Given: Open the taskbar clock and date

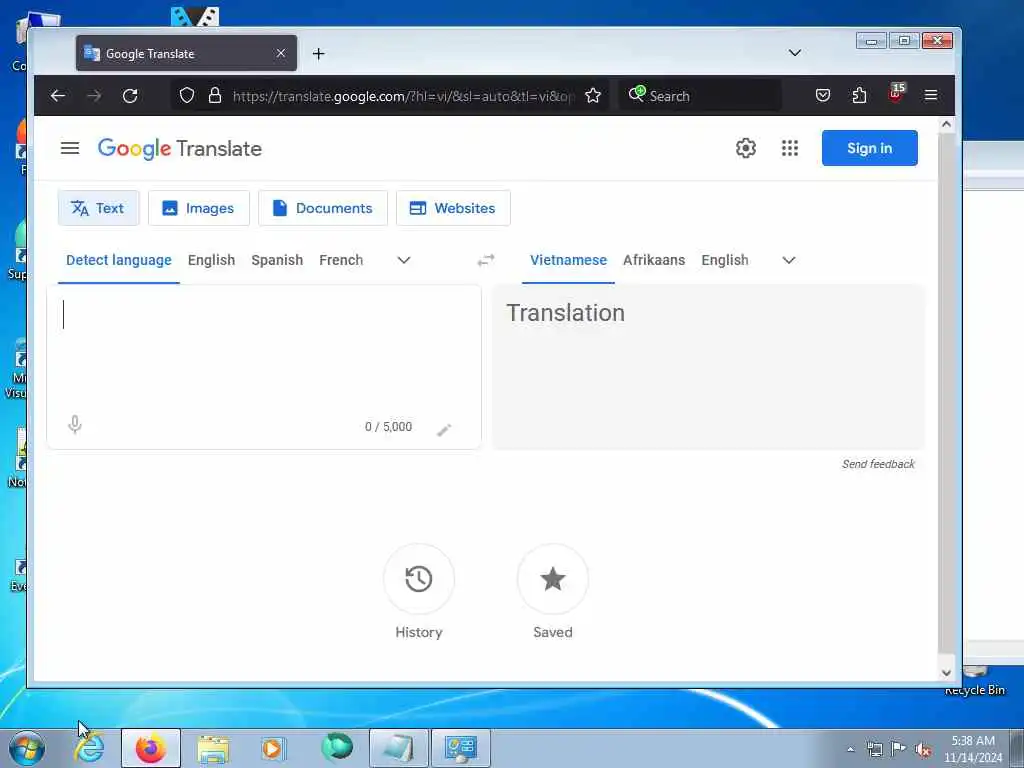Looking at the screenshot, I should coord(972,749).
